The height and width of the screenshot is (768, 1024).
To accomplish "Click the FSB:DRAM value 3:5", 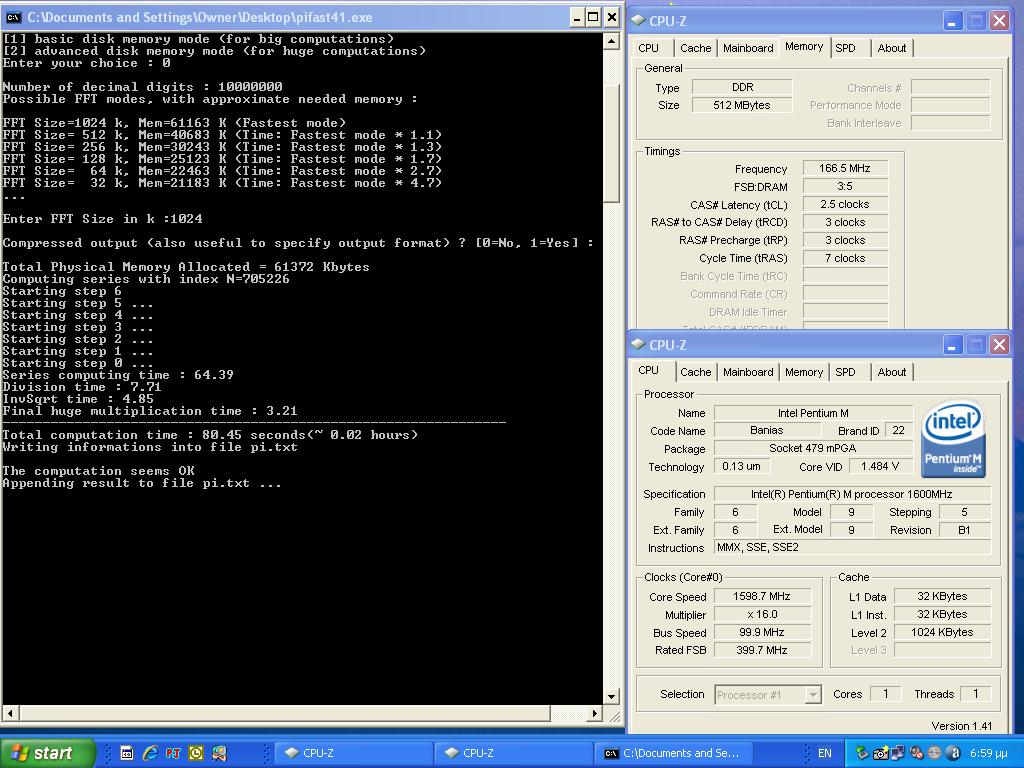I will (x=845, y=186).
